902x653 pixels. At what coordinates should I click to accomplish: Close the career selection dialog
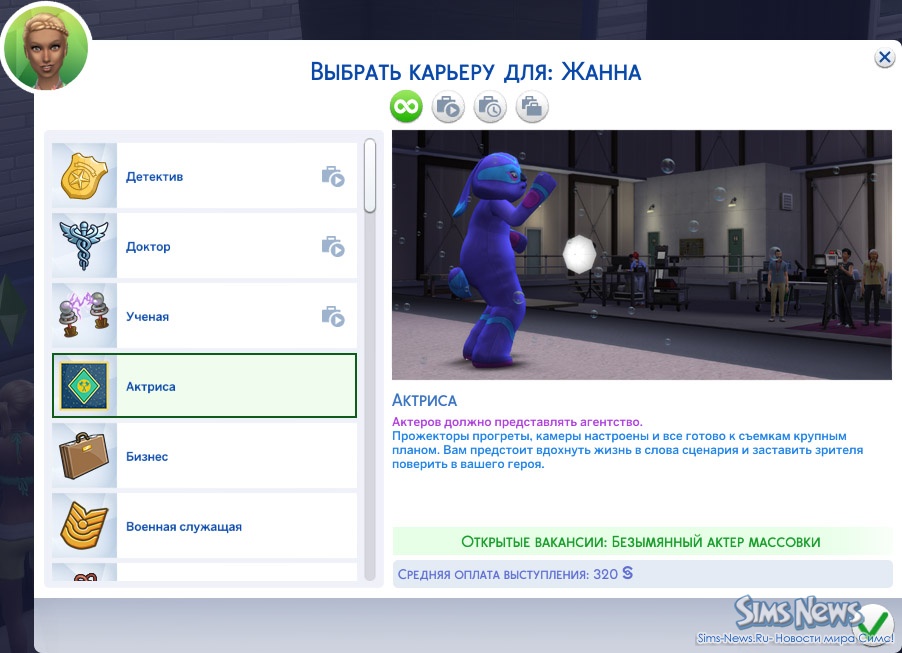point(884,58)
